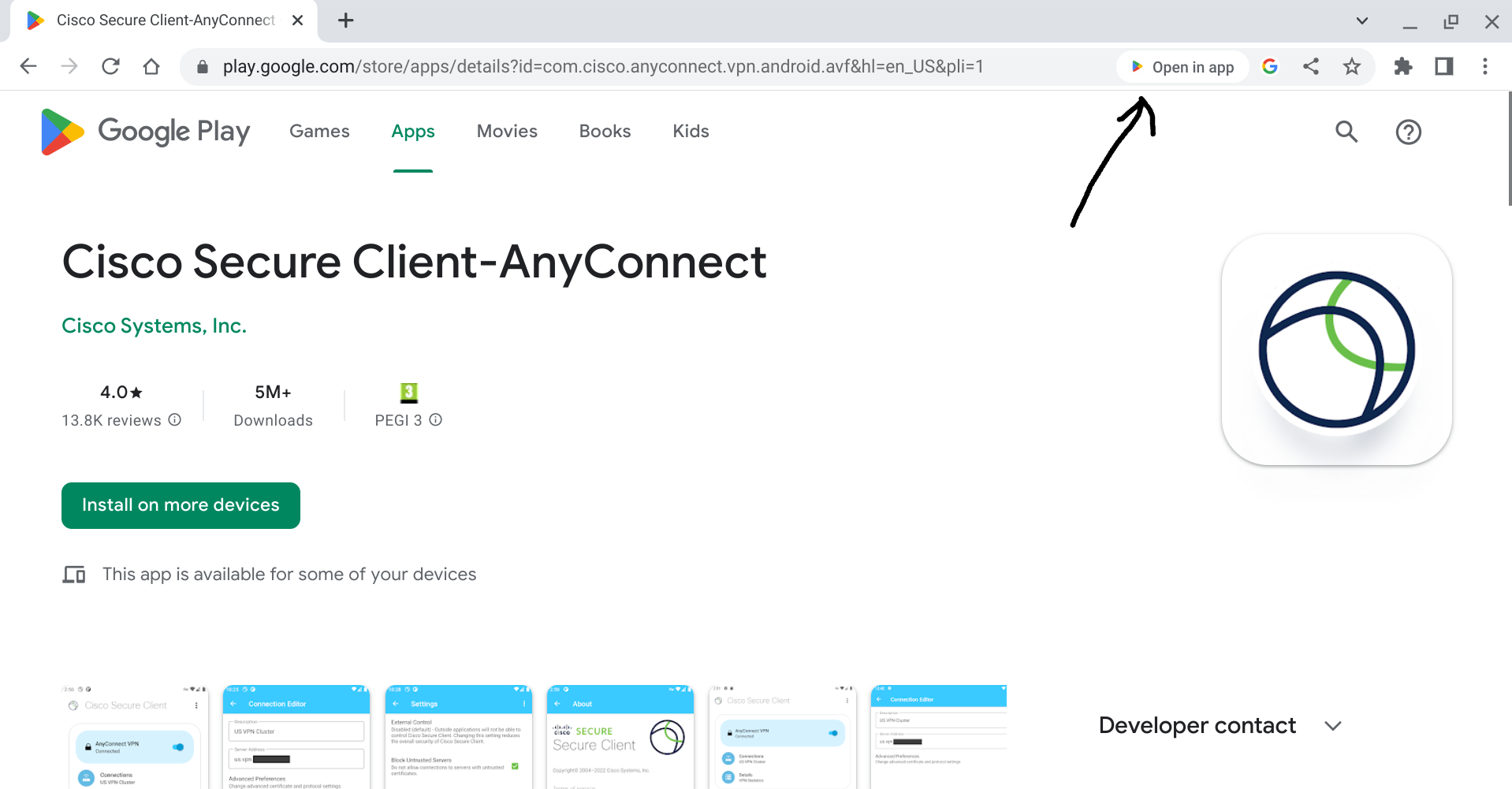This screenshot has width=1512, height=789.
Task: Search Google Play with the magnifier icon
Action: tap(1346, 132)
